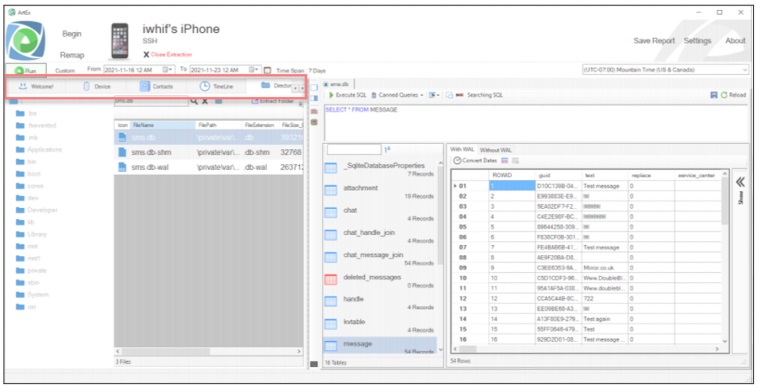The height and width of the screenshot is (387, 757).
Task: Open the Canned Queries dropdown
Action: click(x=397, y=95)
